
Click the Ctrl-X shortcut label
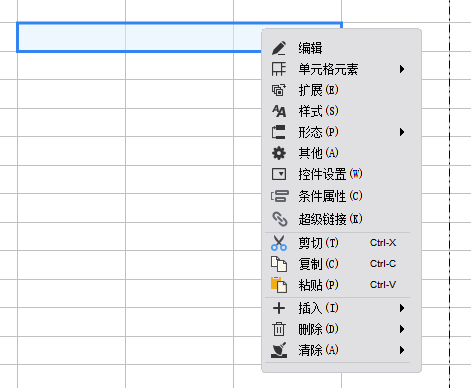point(383,243)
